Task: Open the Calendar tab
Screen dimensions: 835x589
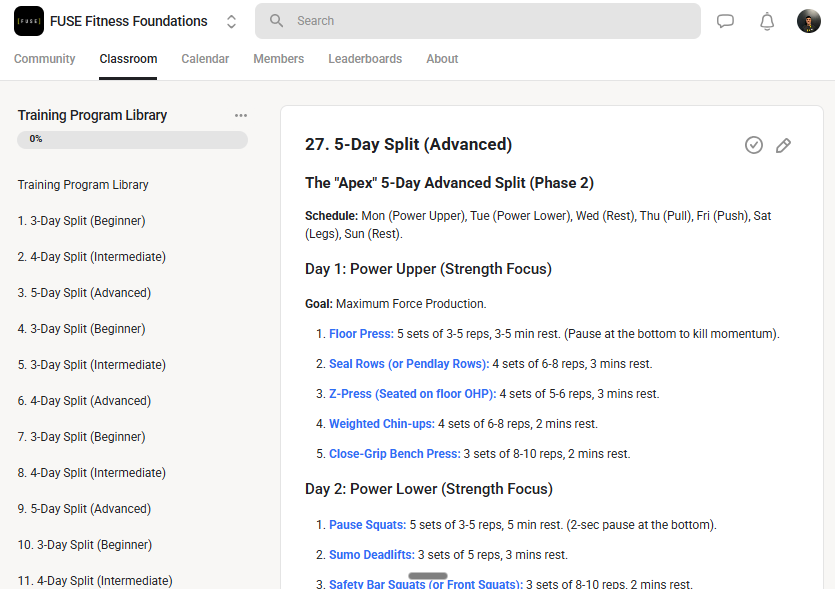Action: 205,59
